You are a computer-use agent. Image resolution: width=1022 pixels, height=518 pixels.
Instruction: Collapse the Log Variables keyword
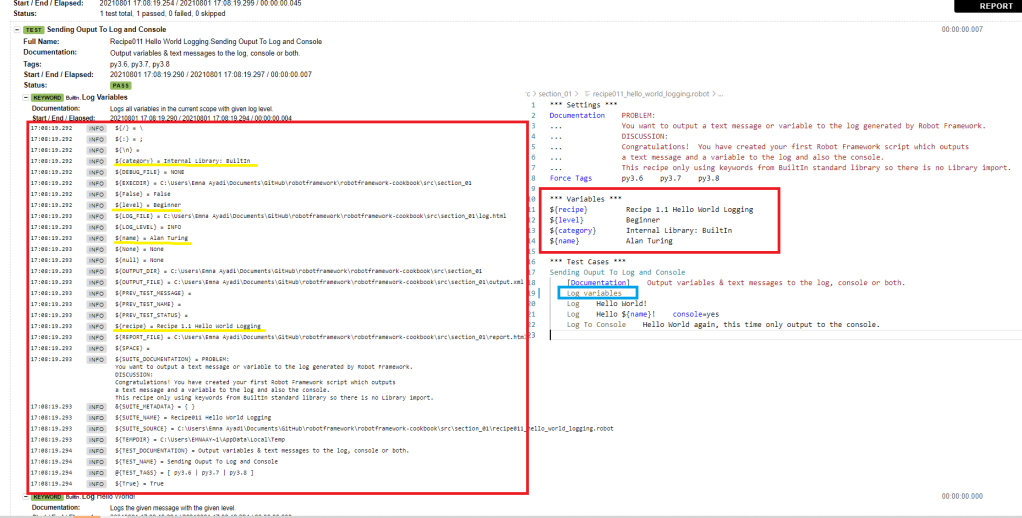26,98
